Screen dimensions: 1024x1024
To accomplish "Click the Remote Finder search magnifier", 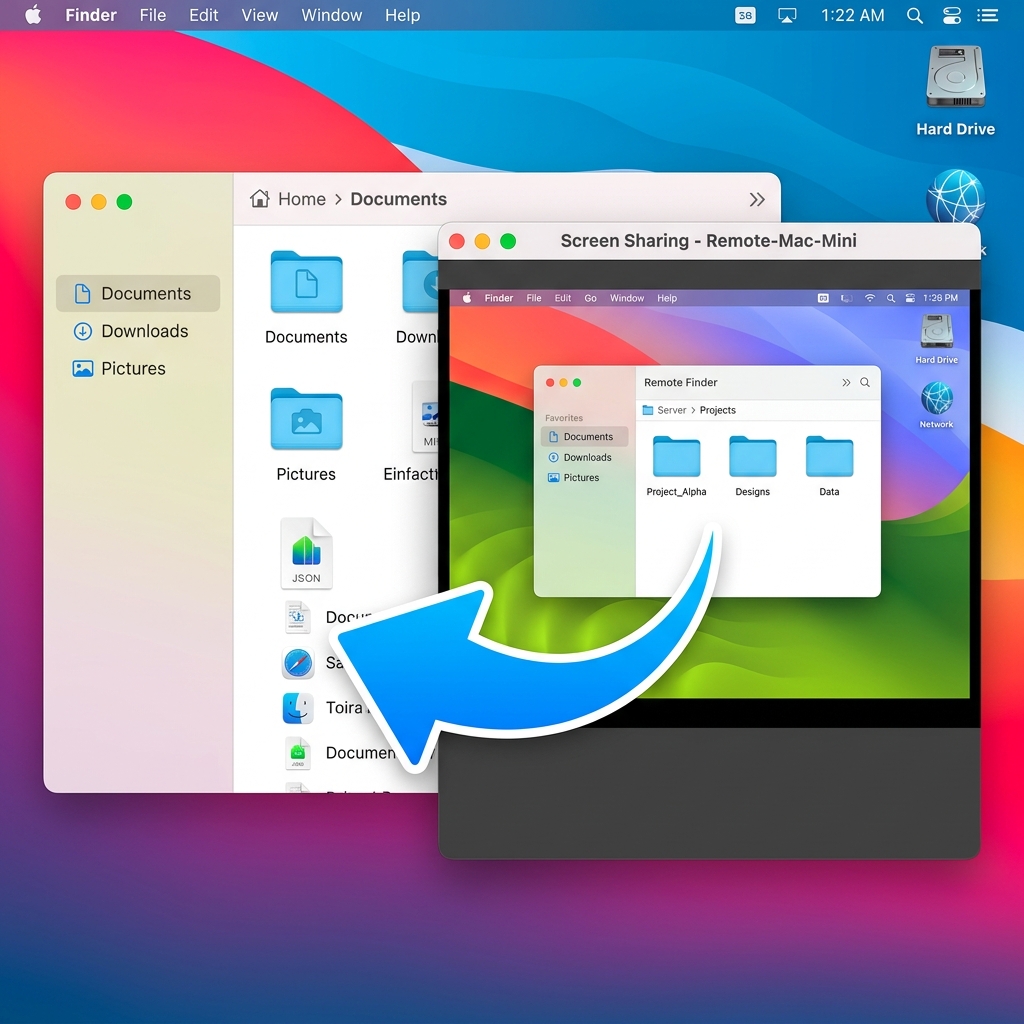I will click(x=865, y=382).
